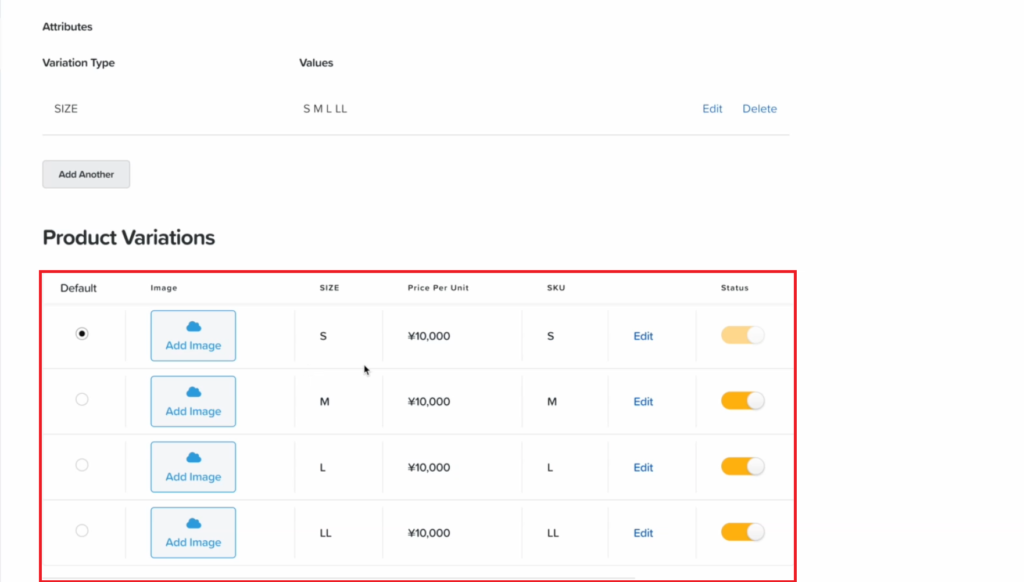This screenshot has height=582, width=1024.
Task: Disable status switch for M variation
Action: pyautogui.click(x=743, y=400)
